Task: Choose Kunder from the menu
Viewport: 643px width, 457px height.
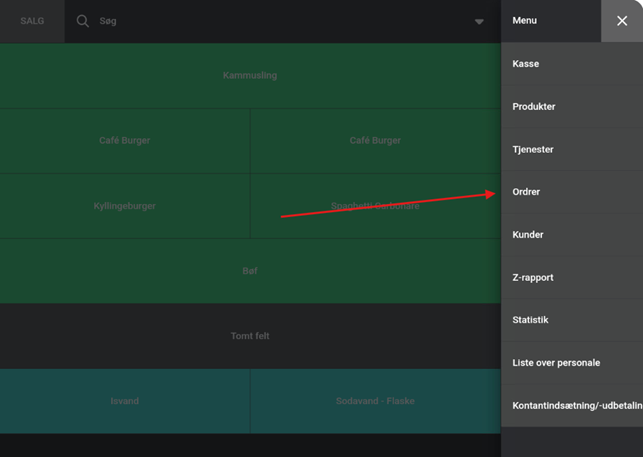Action: point(528,235)
